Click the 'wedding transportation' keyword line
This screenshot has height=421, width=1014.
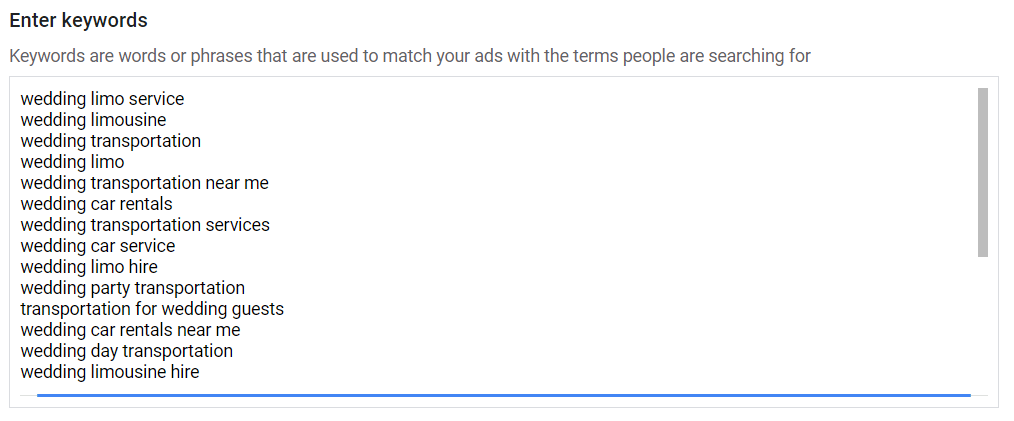point(110,141)
